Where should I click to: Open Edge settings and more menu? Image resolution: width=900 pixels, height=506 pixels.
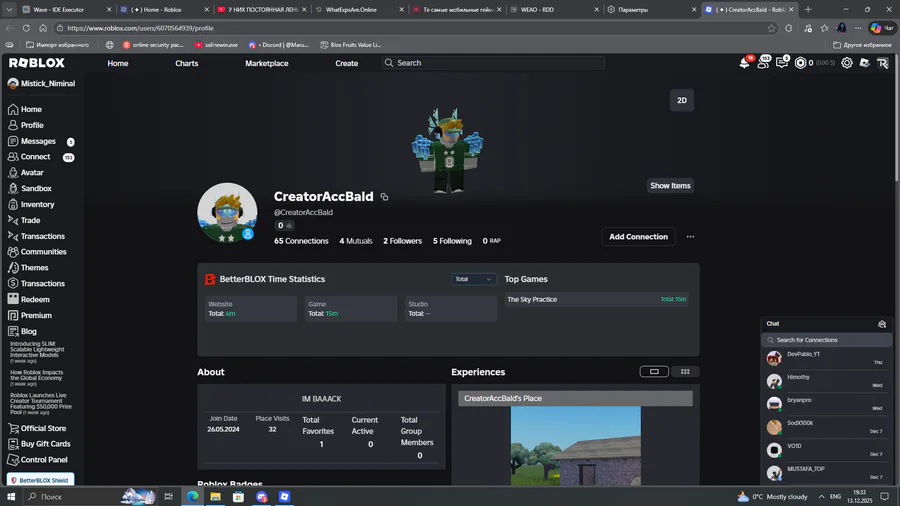[858, 28]
